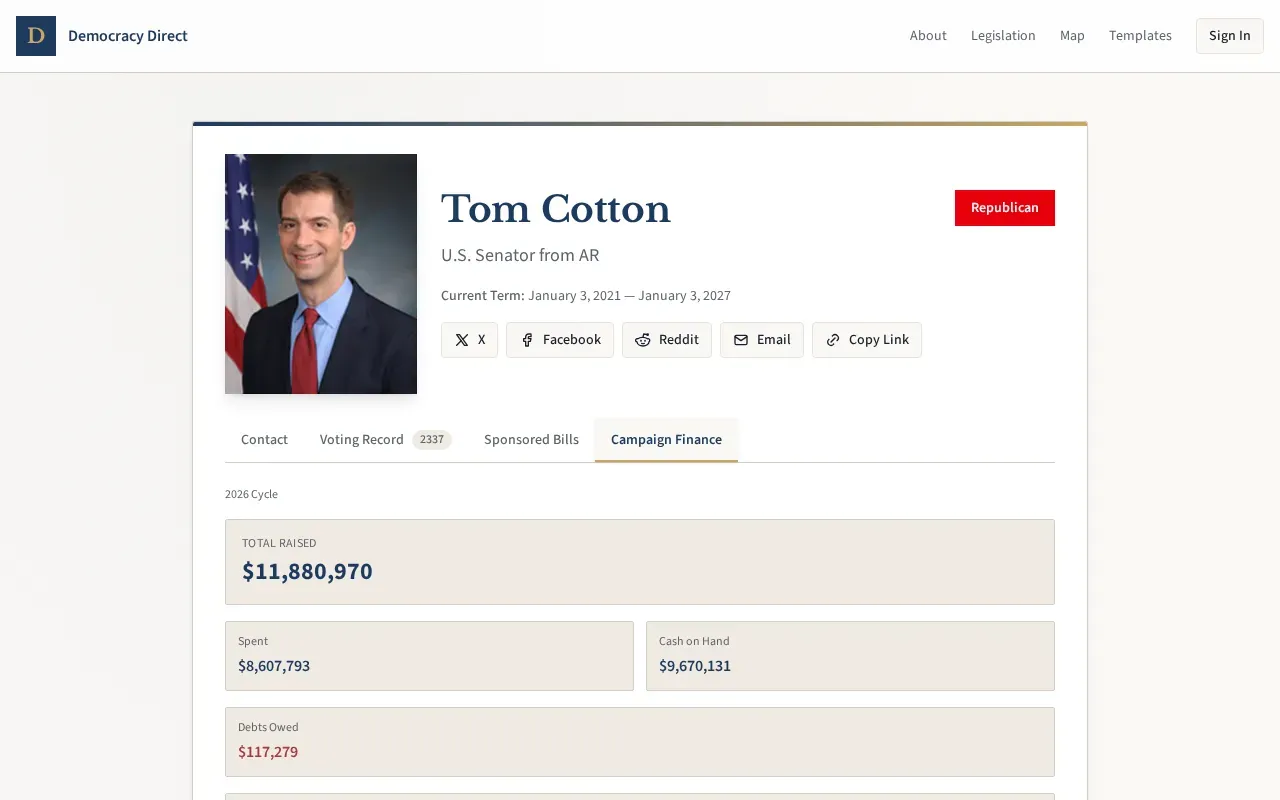Select the Campaign Finance tab
This screenshot has width=1280, height=800.
[x=666, y=440]
